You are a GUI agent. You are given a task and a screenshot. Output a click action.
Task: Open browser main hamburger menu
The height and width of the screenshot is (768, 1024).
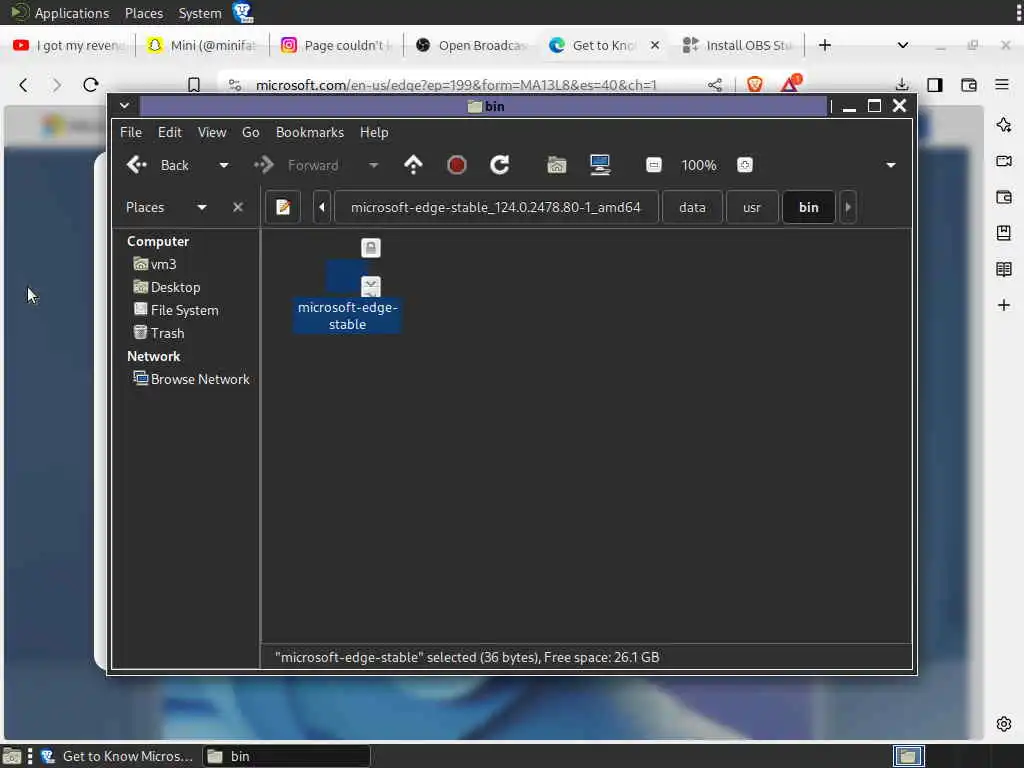point(1002,85)
